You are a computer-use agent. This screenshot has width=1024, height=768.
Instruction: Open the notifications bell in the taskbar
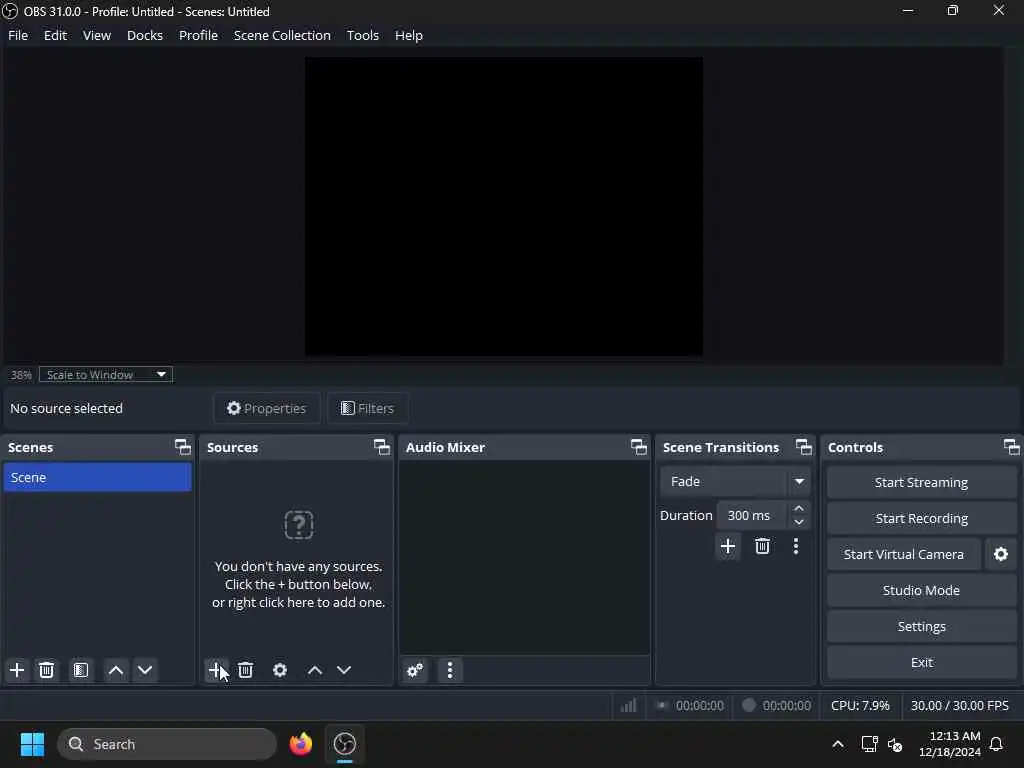[997, 744]
